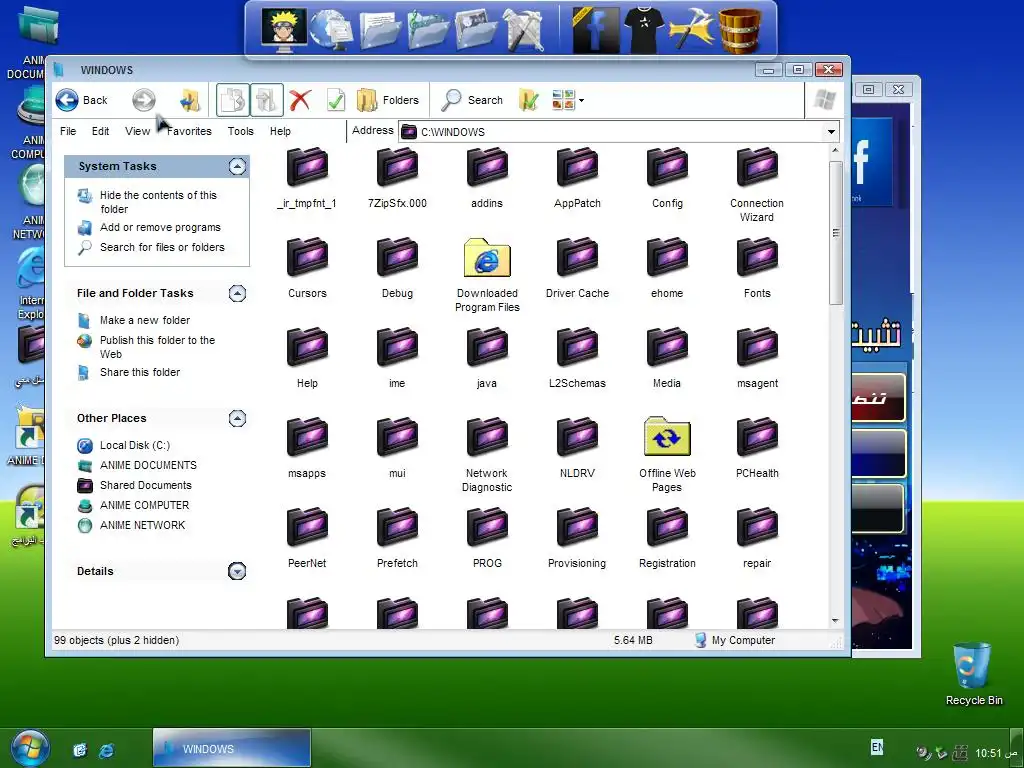Click the scrollbar down arrow
Viewport: 1024px width, 768px height.
pos(835,621)
